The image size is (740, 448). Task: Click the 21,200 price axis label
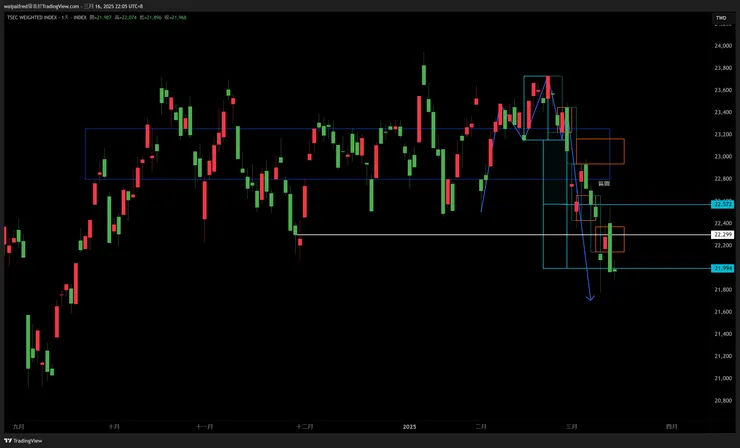pyautogui.click(x=723, y=356)
